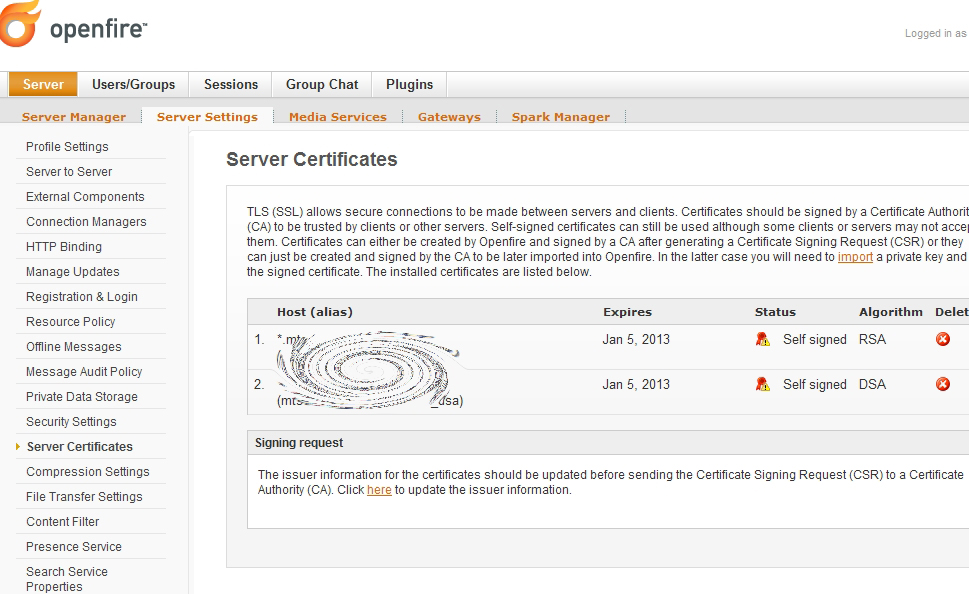The image size is (969, 594).
Task: Click the DSA row self-signed warning icon
Action: (763, 384)
